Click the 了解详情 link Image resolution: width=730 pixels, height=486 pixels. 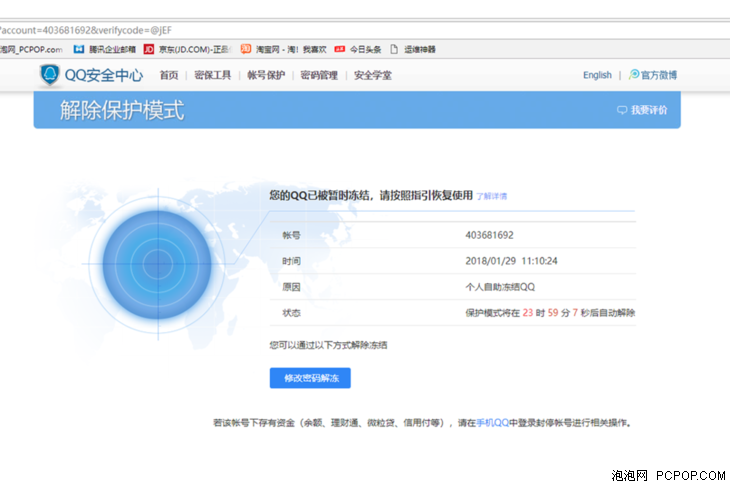pos(491,197)
